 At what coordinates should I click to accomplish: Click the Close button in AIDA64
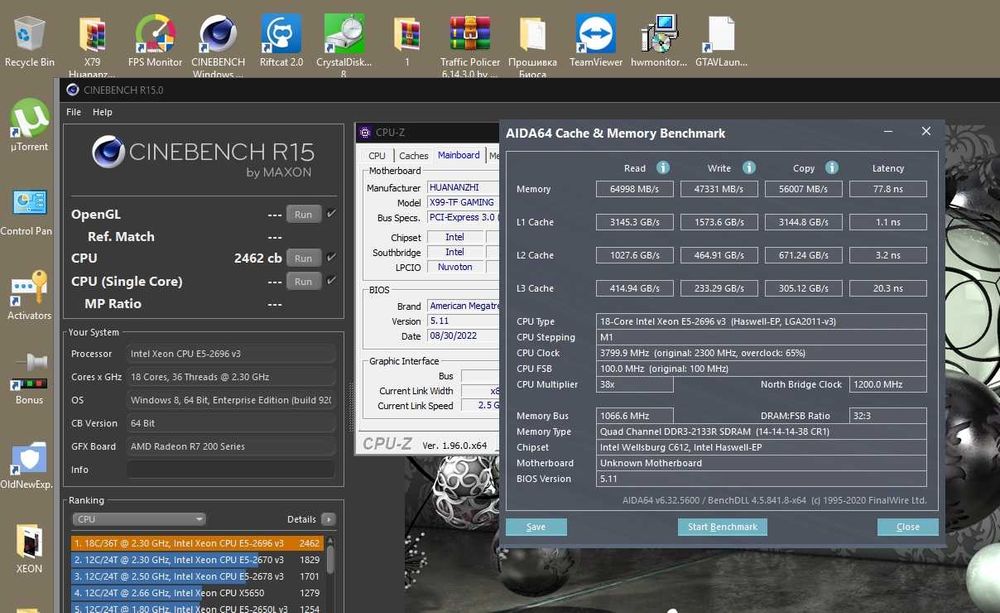click(x=908, y=527)
